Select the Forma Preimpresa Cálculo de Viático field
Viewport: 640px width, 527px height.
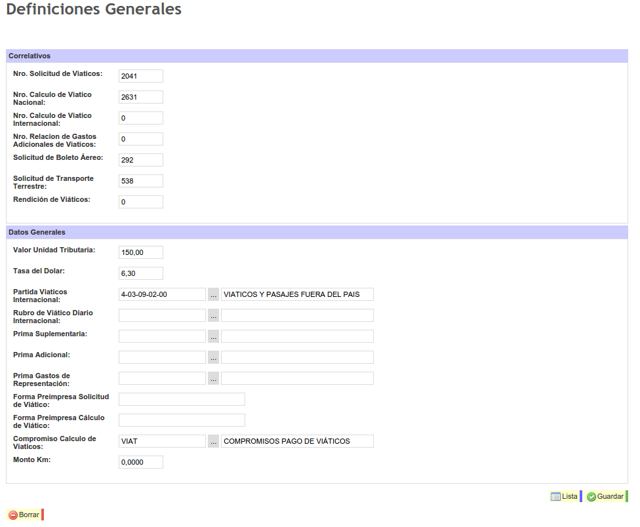click(x=181, y=421)
